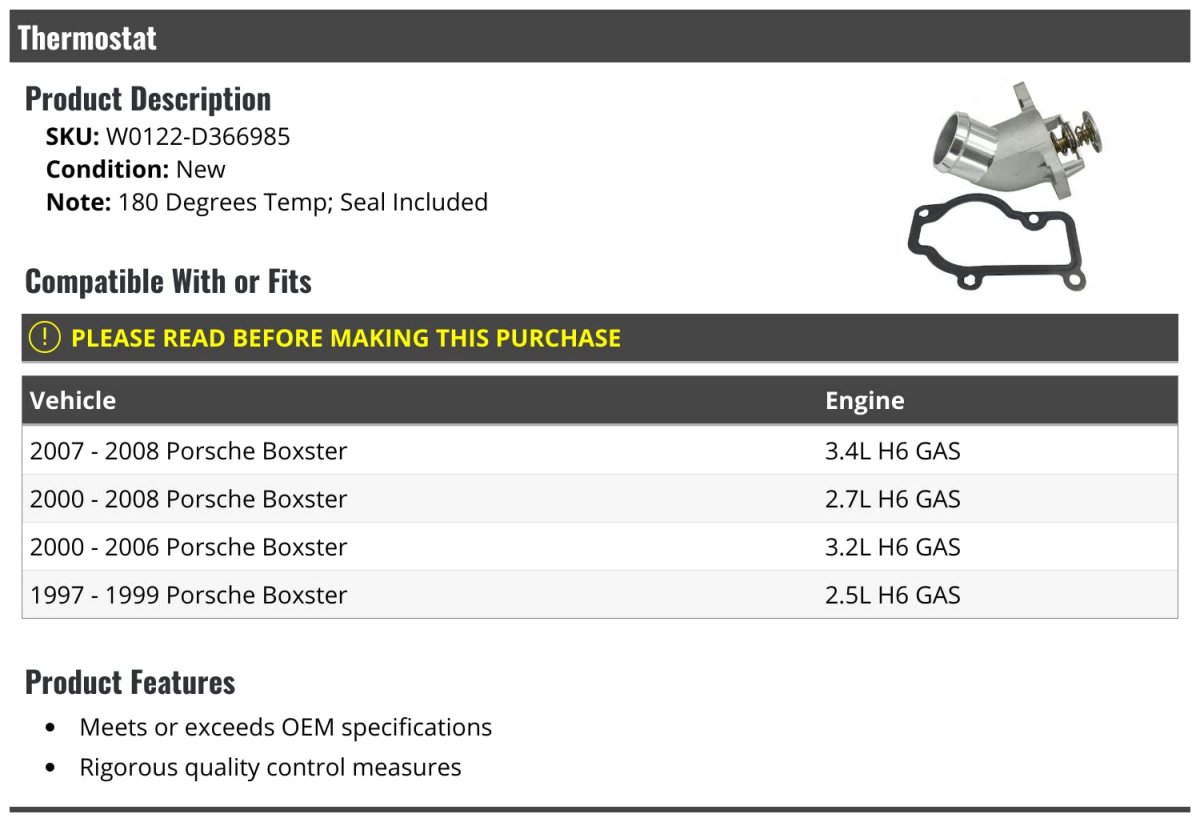This screenshot has height=822, width=1200.
Task: Click the SKU number W0122-D366985
Action: point(198,136)
